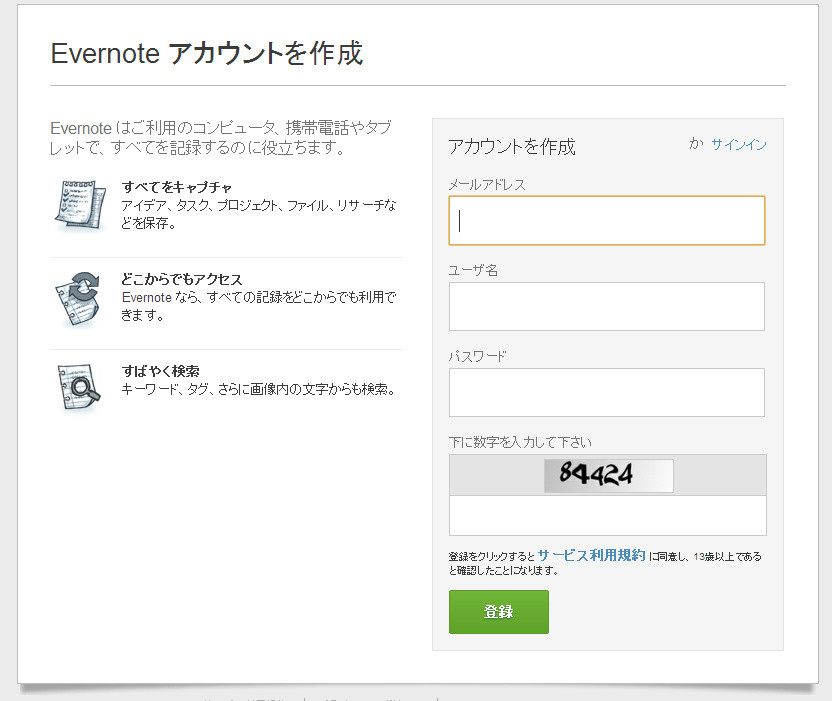
Task: Click the 下に数字を入力して下さい captcha label
Action: (x=522, y=442)
